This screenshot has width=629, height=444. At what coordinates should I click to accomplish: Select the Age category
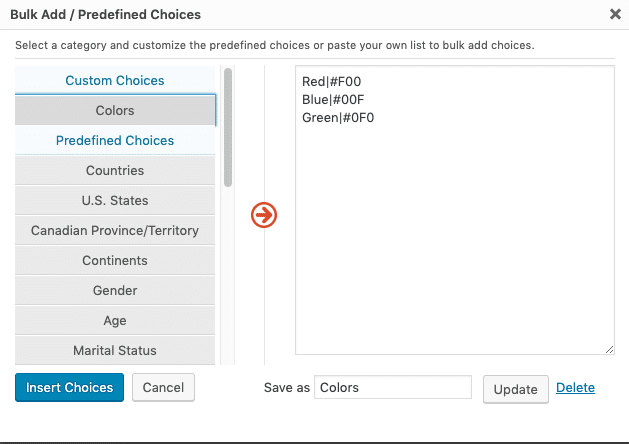pos(115,320)
